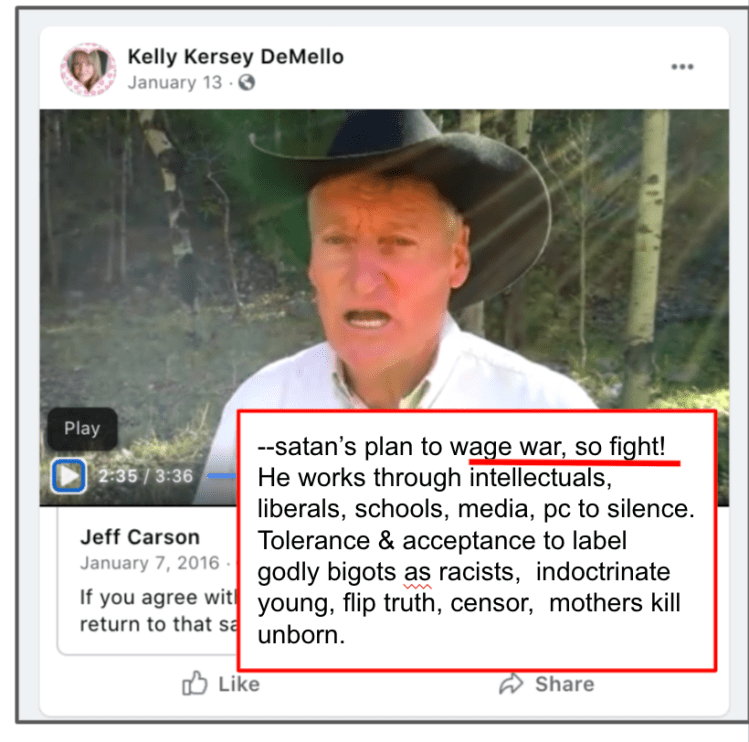Click the blue video progress bar
Viewport: 749px width, 742px height.
point(222,475)
